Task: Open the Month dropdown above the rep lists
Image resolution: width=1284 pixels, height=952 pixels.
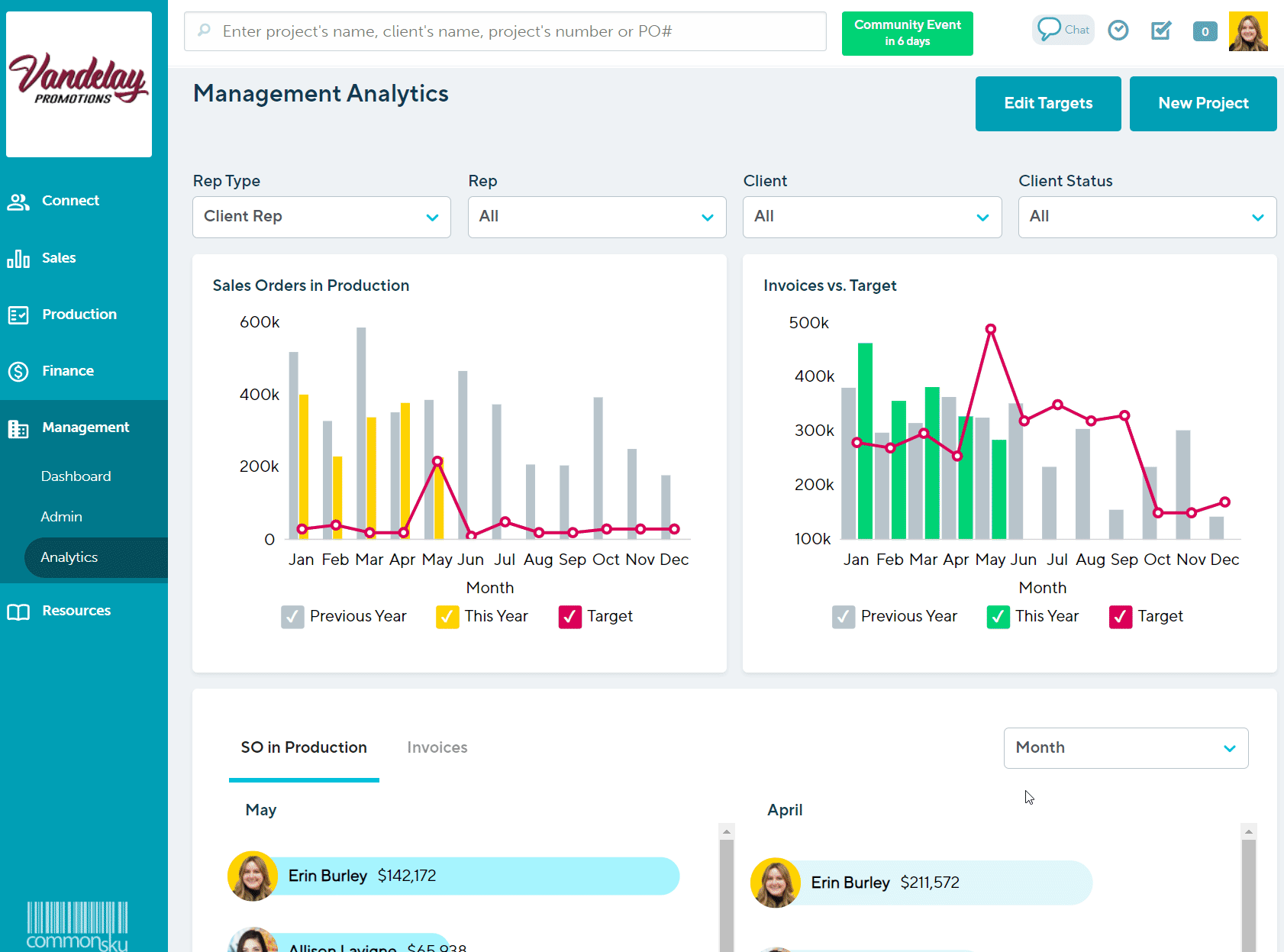Action: (x=1125, y=747)
